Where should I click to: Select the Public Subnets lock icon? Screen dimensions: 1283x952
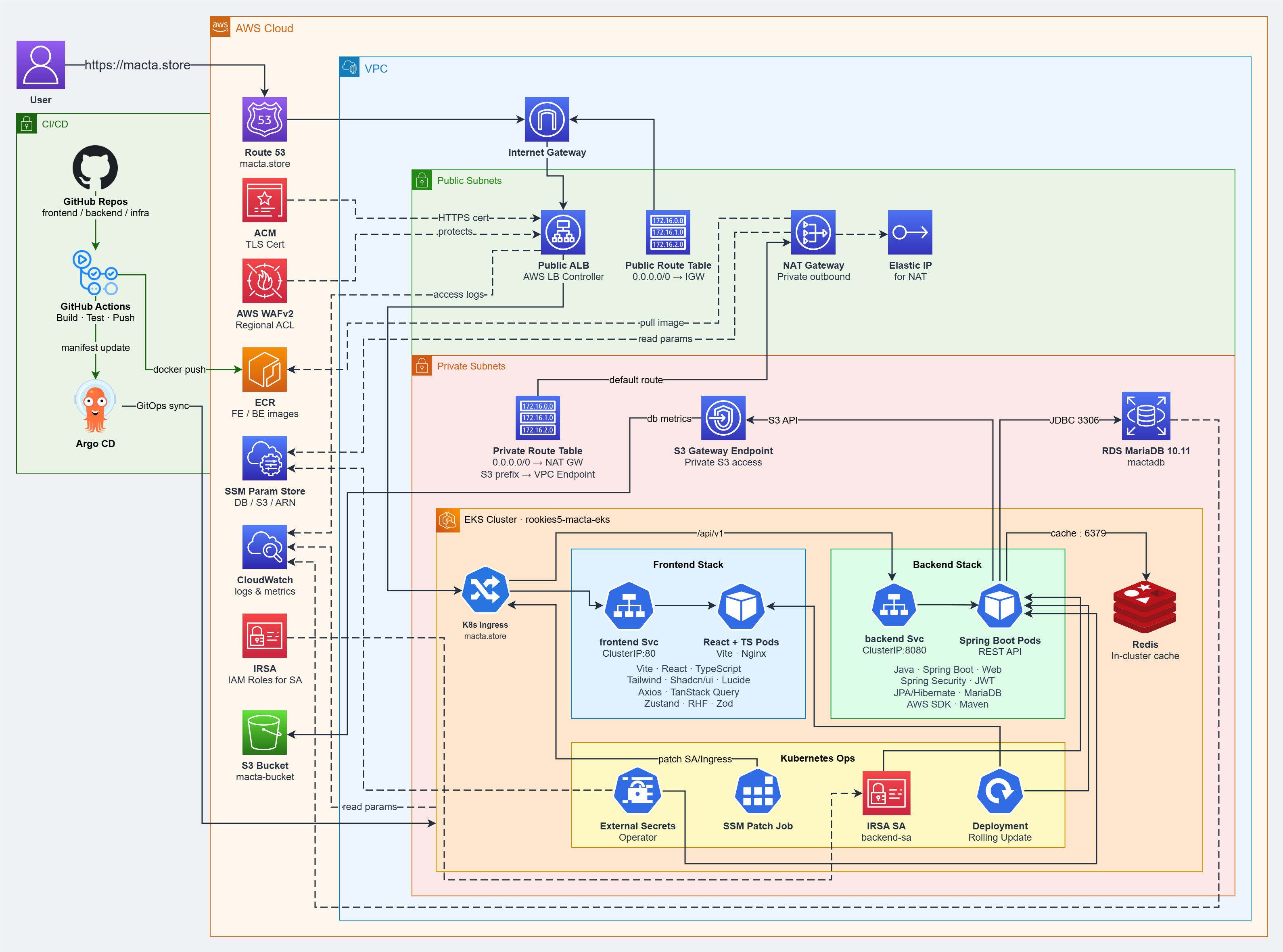[422, 180]
